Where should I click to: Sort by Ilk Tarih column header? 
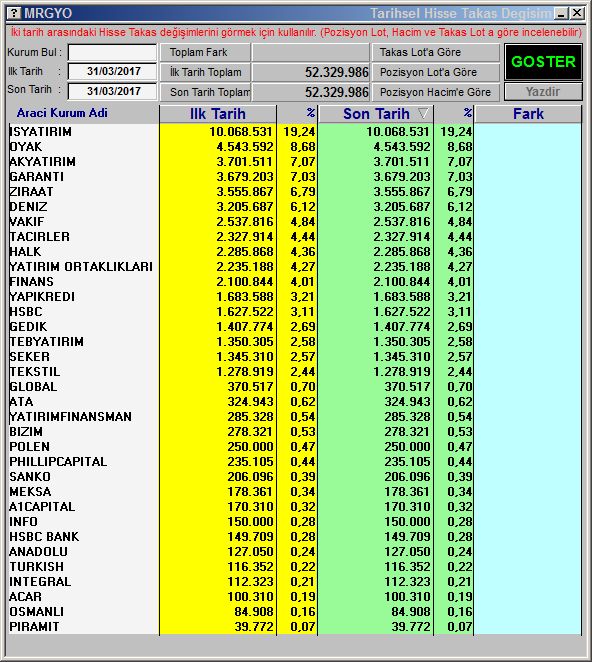pyautogui.click(x=218, y=114)
